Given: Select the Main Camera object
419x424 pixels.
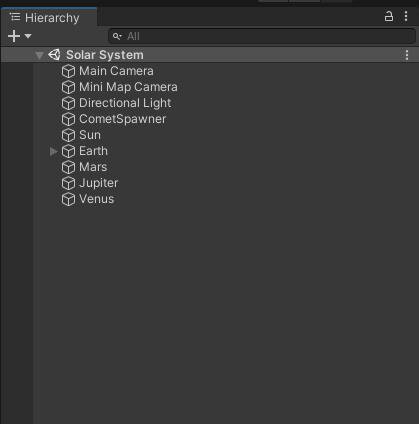Looking at the screenshot, I should tap(116, 71).
